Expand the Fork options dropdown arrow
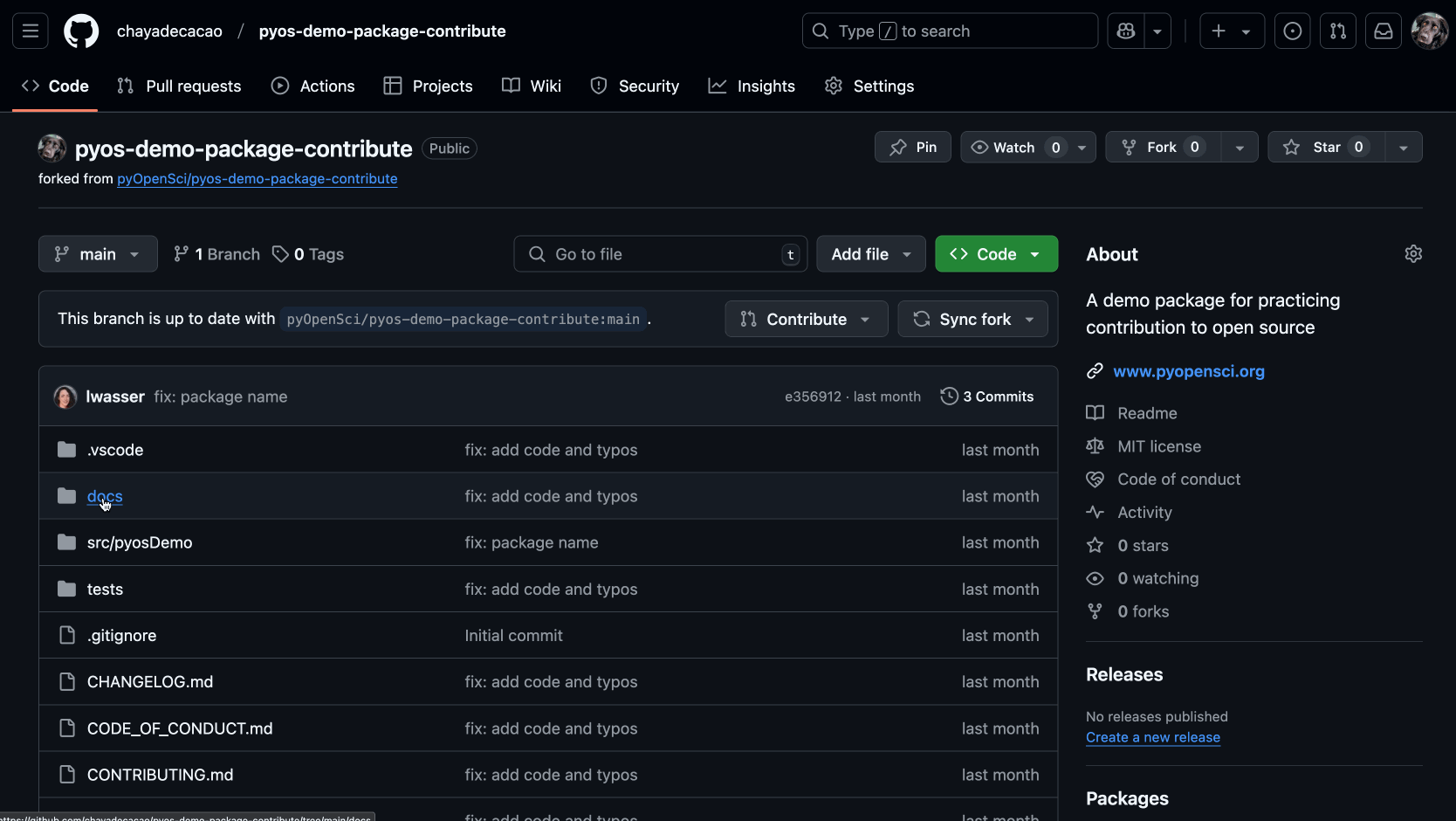Image resolution: width=1456 pixels, height=821 pixels. 1240,147
